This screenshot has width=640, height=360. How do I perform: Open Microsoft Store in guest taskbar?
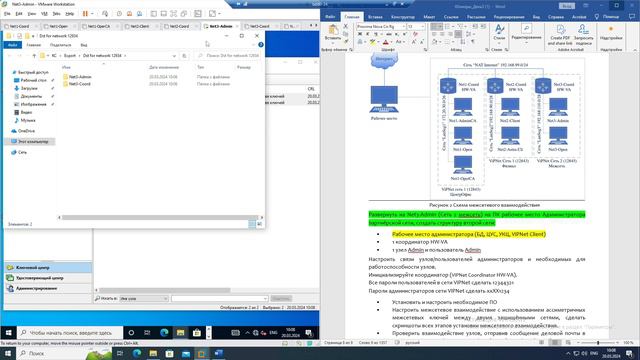pyautogui.click(x=197, y=333)
